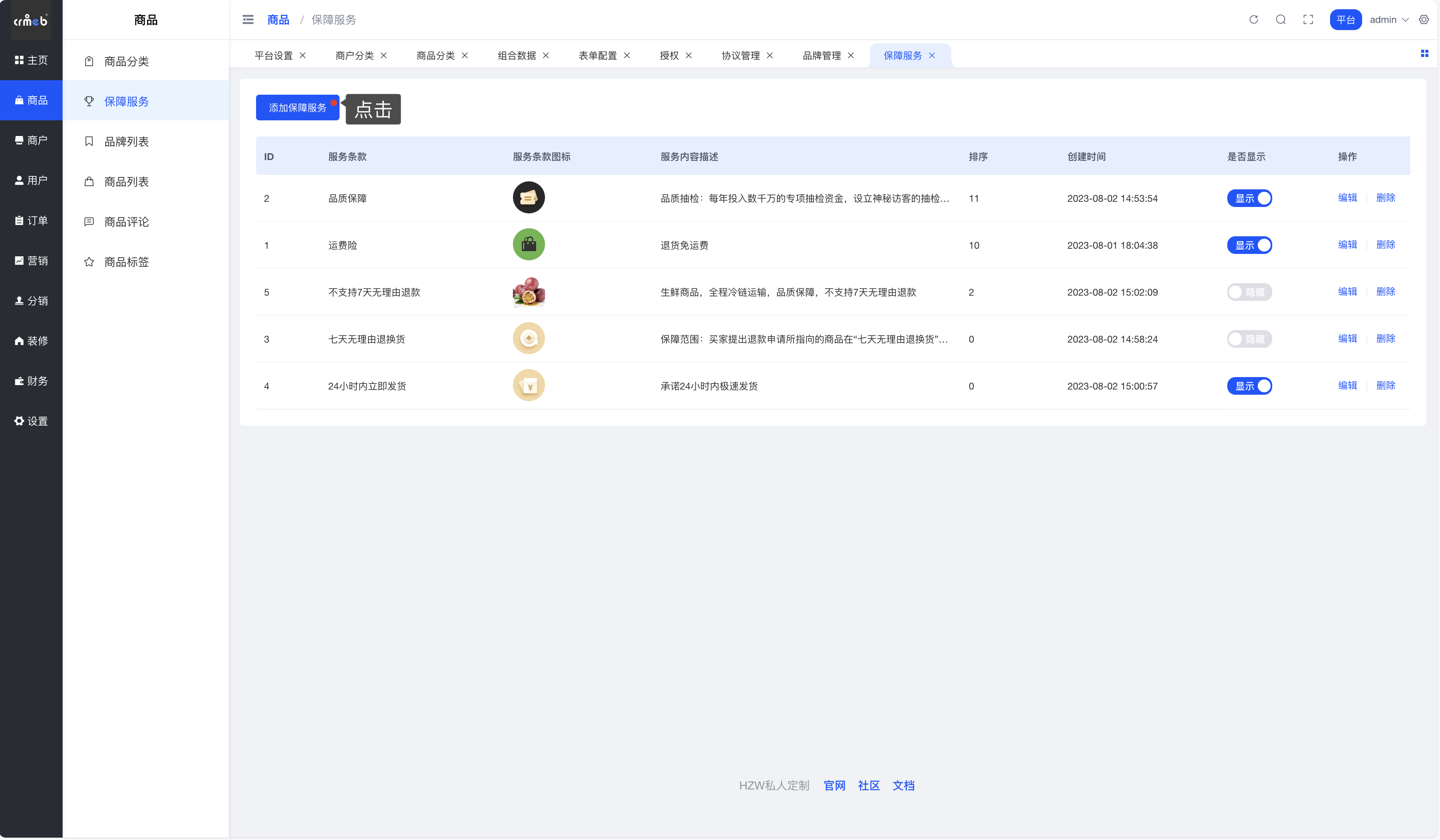Open 商户 in the left navigation
This screenshot has height=840, width=1440.
pos(31,140)
